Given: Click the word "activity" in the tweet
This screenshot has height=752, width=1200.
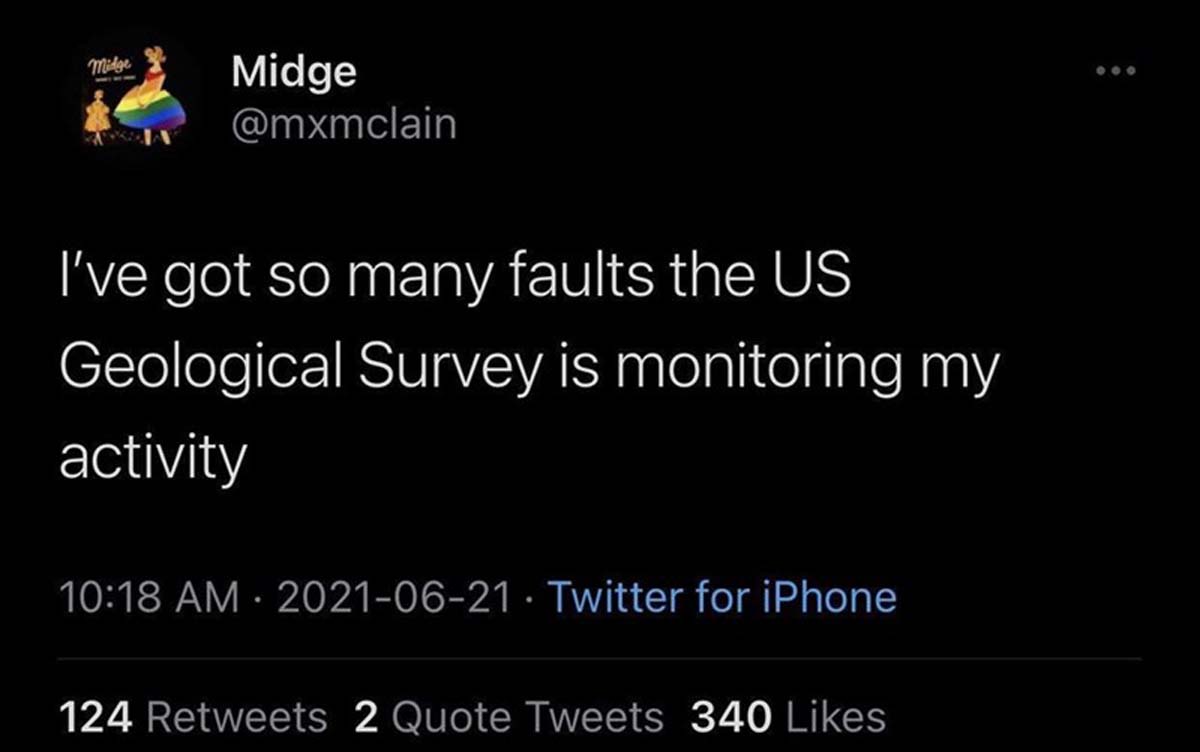Looking at the screenshot, I should [x=152, y=457].
